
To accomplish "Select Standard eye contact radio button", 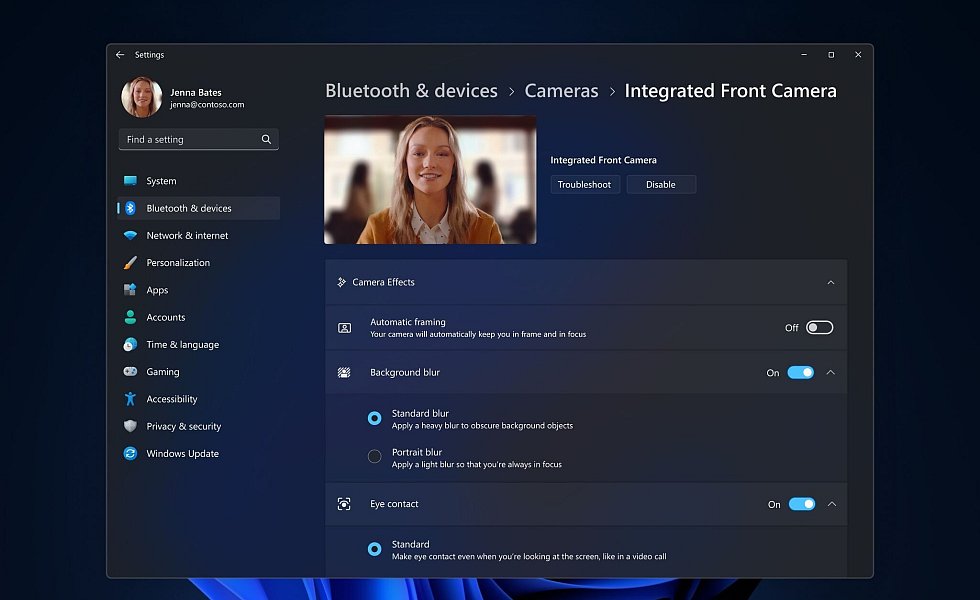I will tap(374, 549).
